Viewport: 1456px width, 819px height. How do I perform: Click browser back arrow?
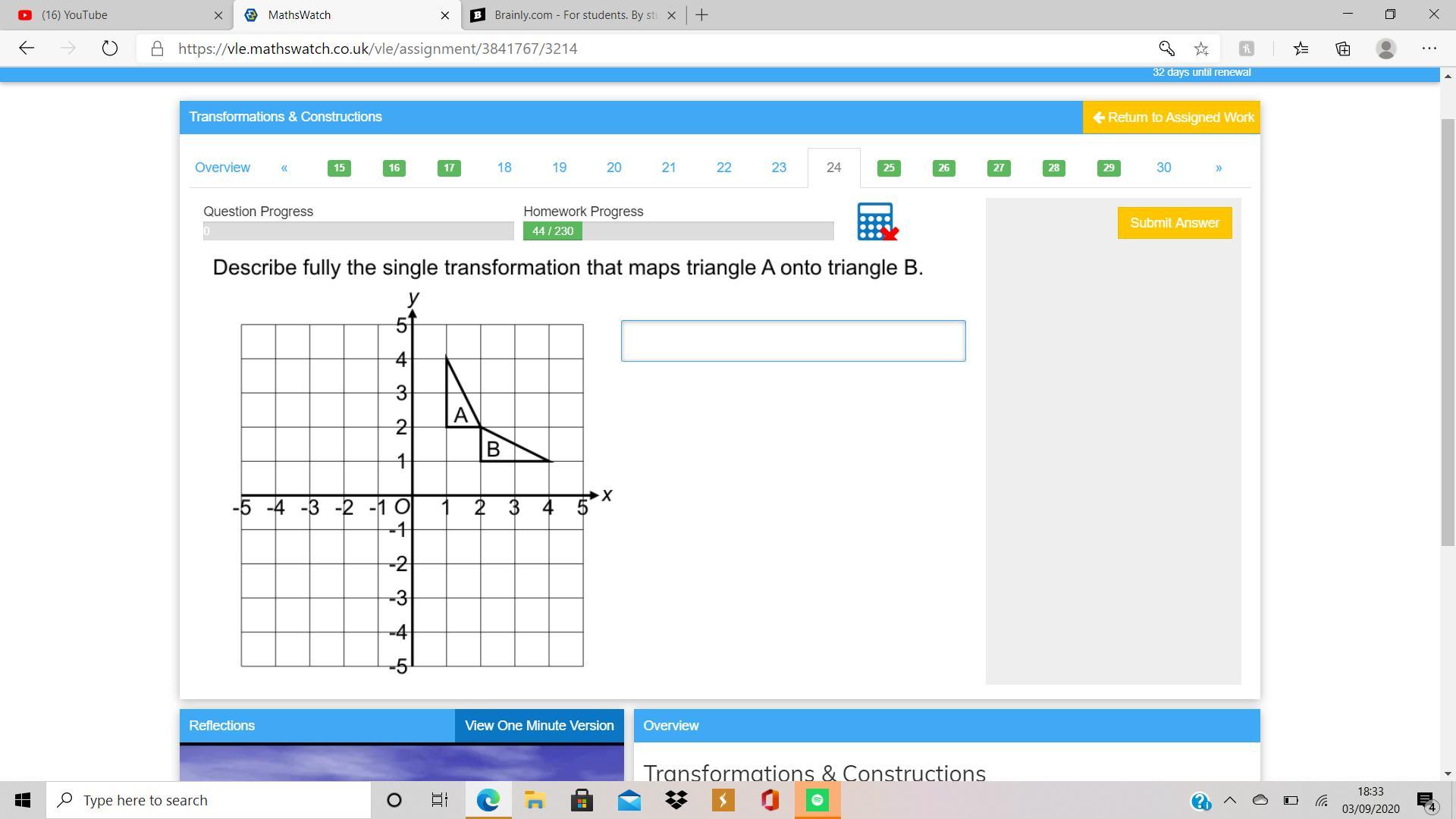coord(27,49)
